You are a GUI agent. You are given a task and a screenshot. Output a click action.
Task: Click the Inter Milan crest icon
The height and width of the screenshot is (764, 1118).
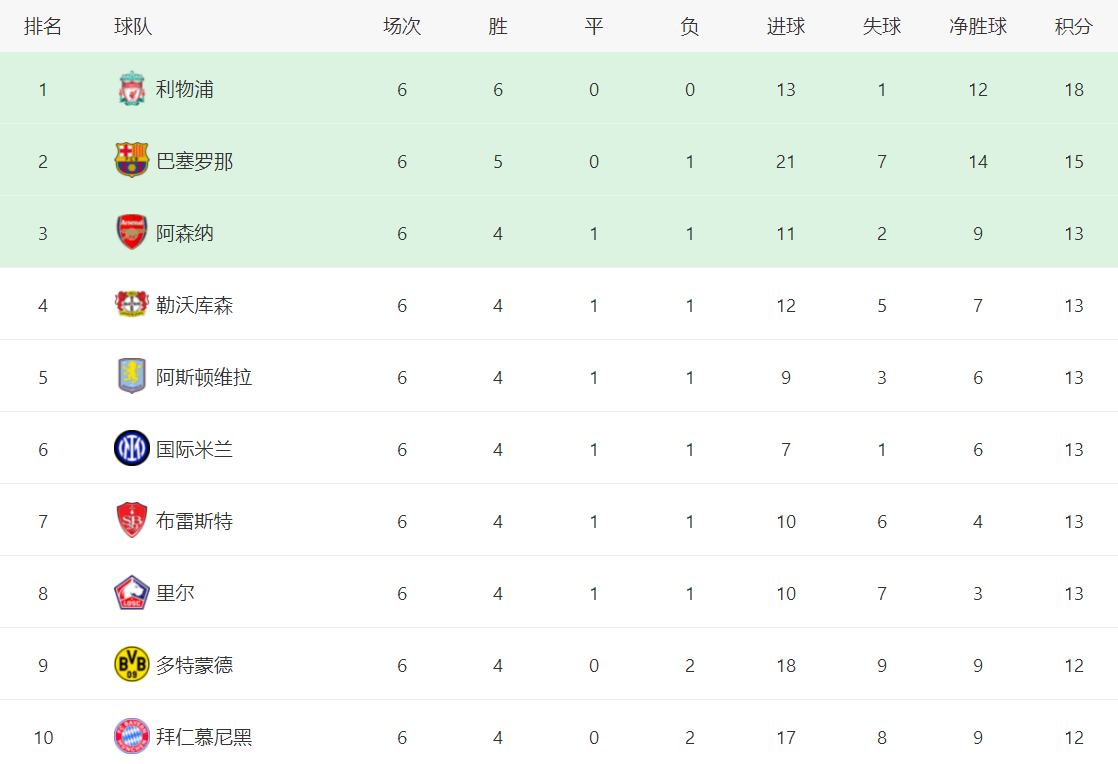click(131, 449)
